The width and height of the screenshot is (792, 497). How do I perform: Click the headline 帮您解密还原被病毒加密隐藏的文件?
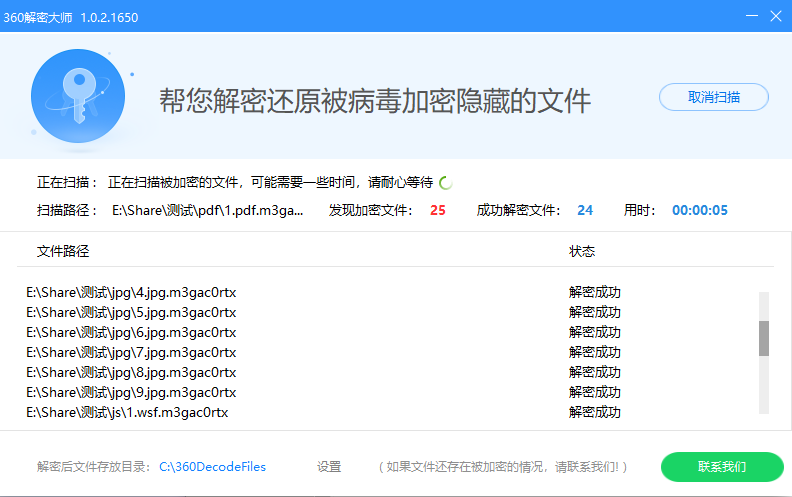tap(375, 101)
